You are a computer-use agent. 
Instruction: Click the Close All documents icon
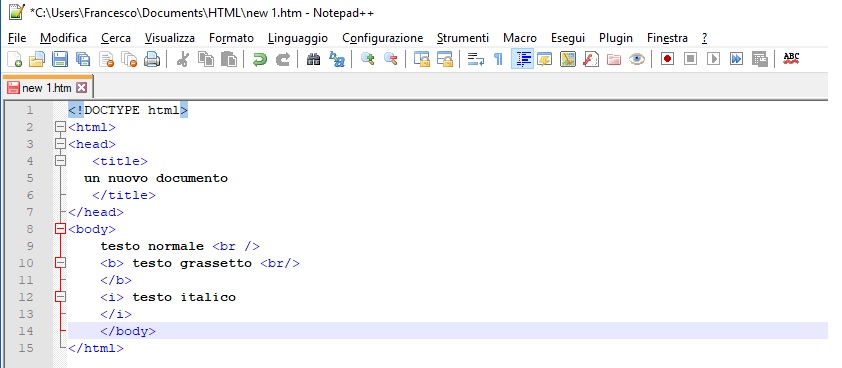point(129,59)
